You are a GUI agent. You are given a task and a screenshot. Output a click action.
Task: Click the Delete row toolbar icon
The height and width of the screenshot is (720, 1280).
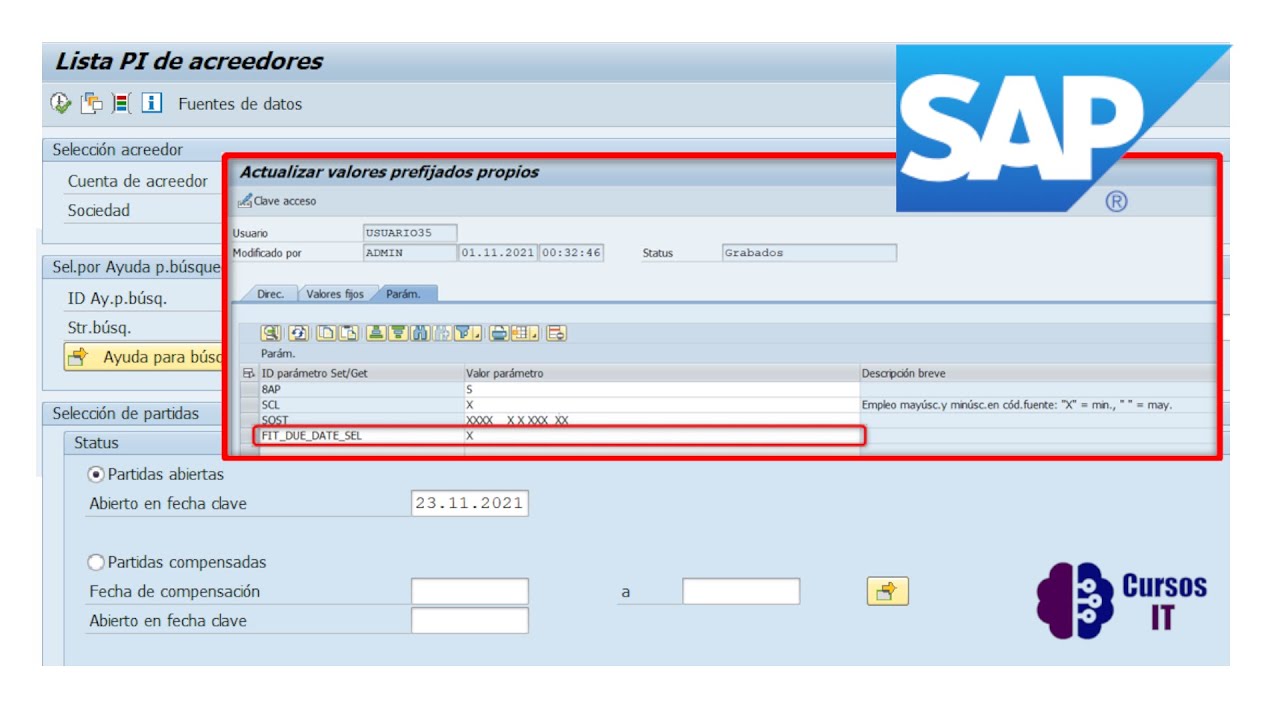pos(557,333)
